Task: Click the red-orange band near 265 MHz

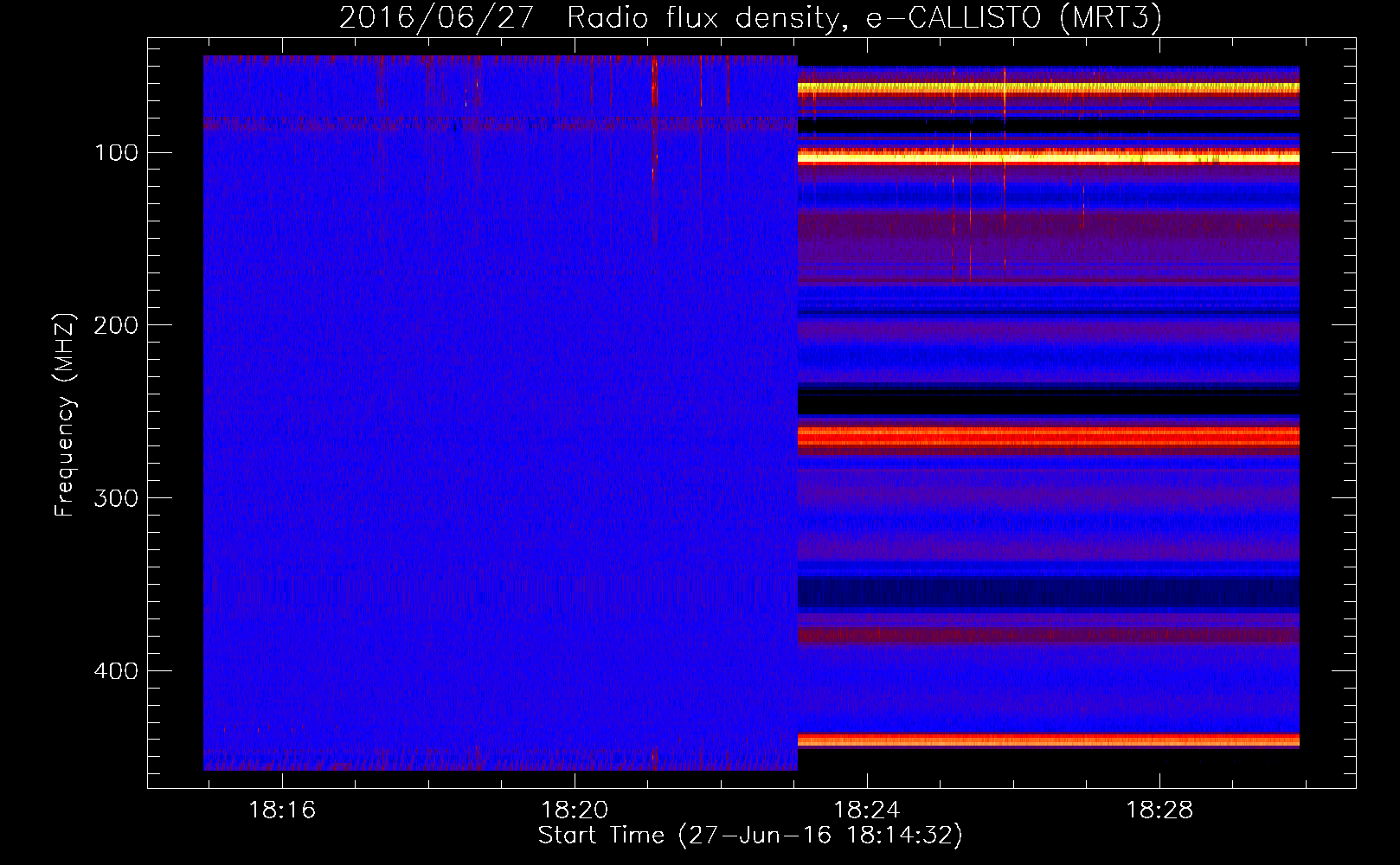Action: 1049,437
